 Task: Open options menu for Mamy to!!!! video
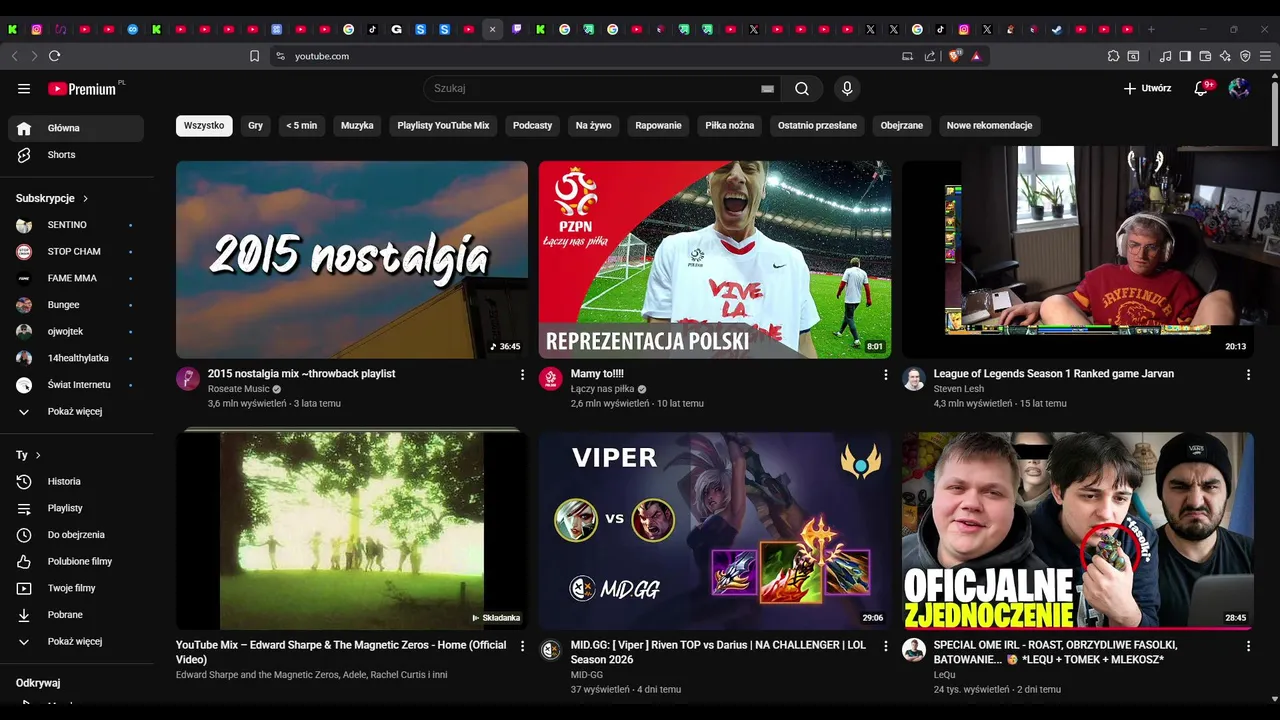coord(885,374)
